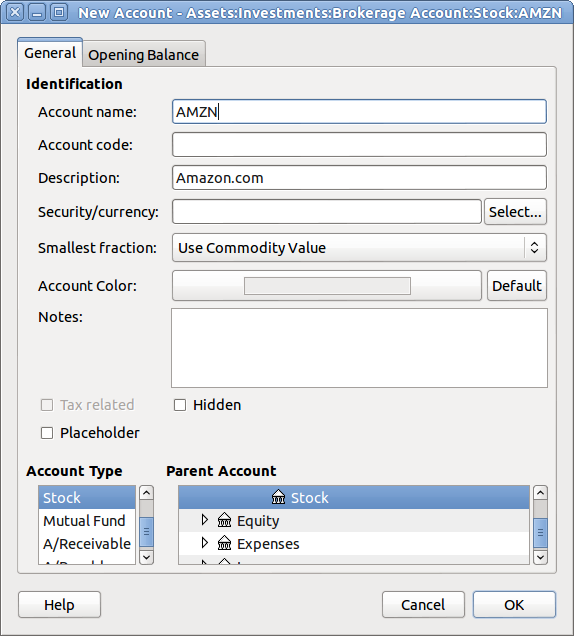Open the security Select... dialog button

click(x=515, y=211)
